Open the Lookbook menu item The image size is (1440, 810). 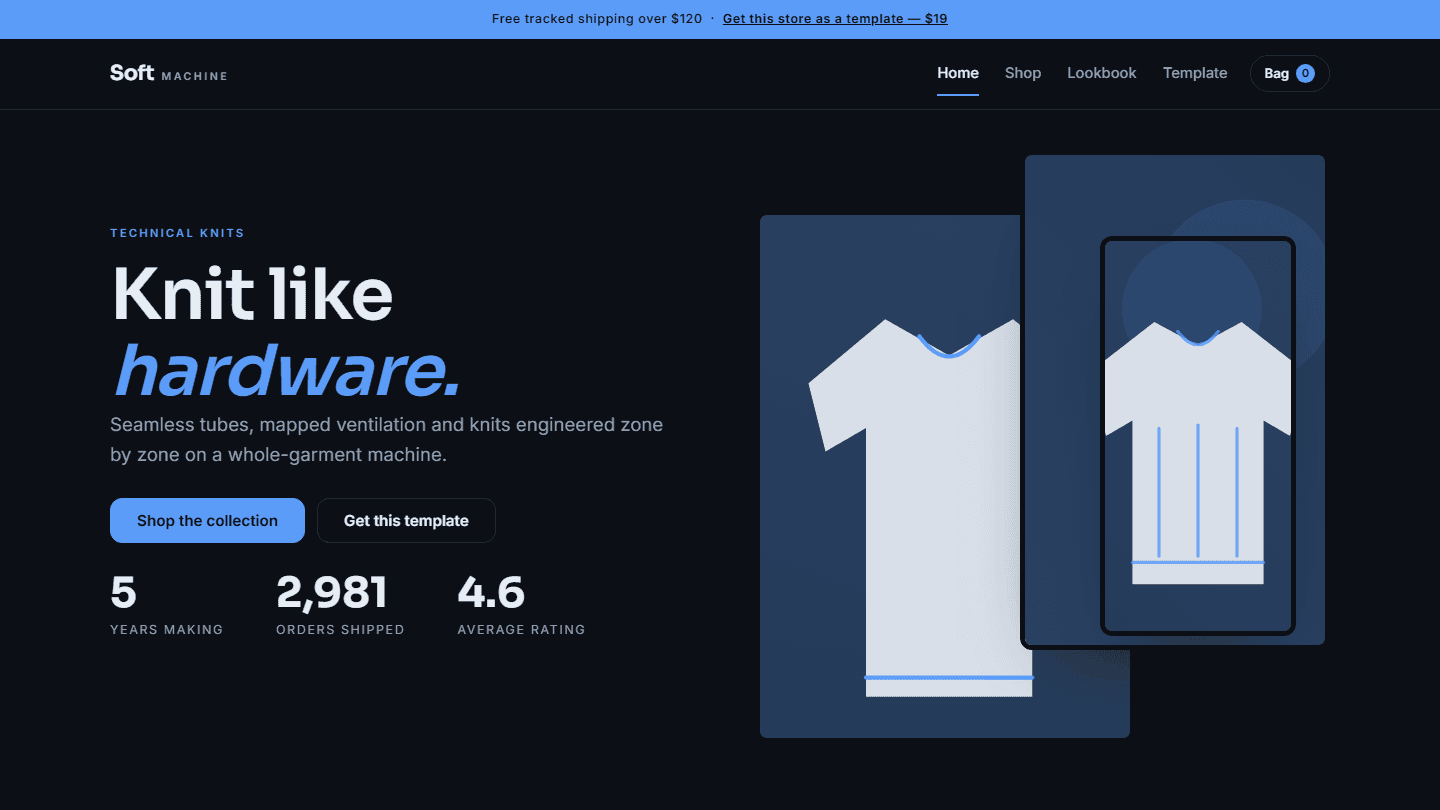coord(1102,73)
